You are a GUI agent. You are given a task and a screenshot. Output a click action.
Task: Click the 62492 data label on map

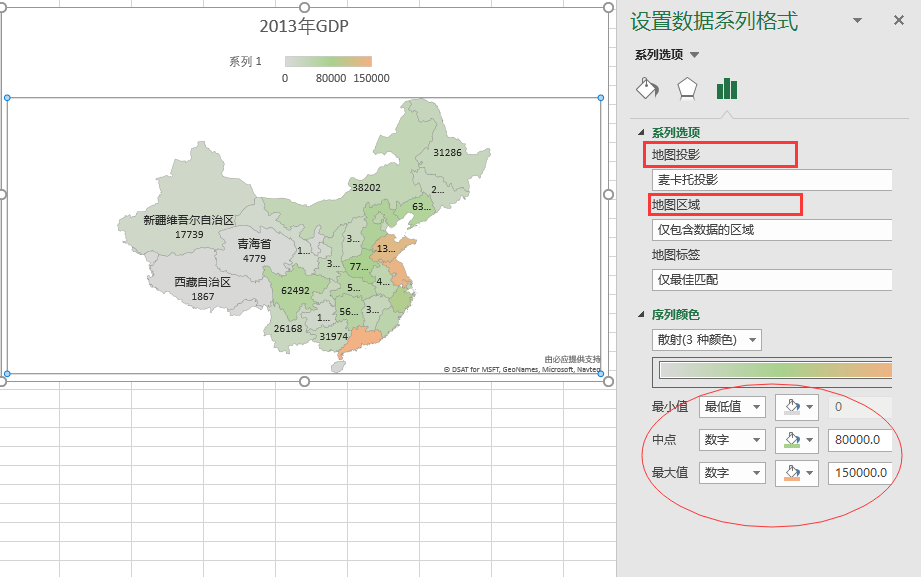point(295,290)
